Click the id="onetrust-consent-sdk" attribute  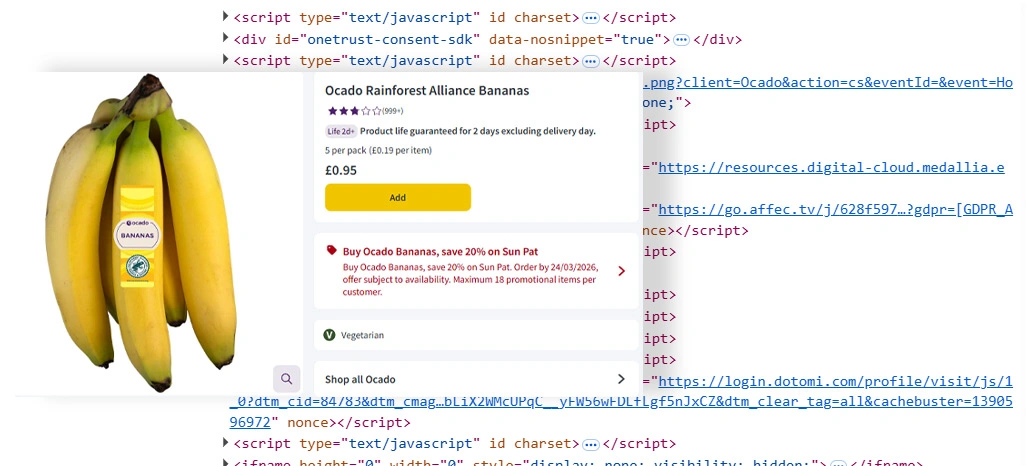tap(378, 39)
